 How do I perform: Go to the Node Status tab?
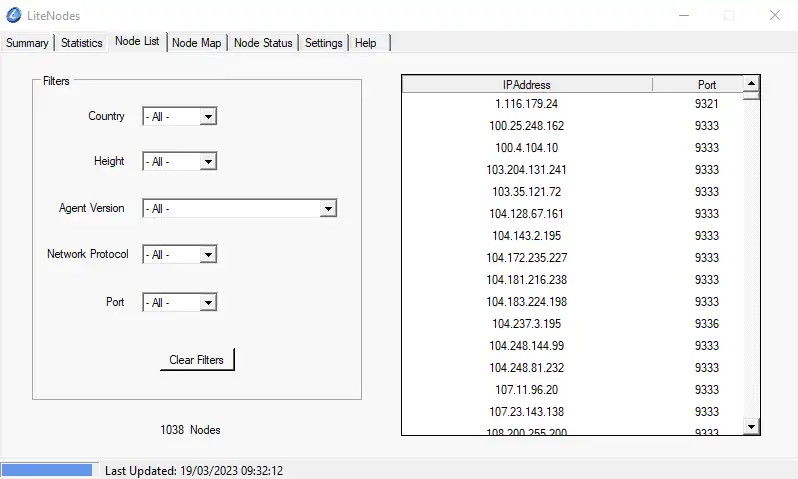tap(263, 43)
